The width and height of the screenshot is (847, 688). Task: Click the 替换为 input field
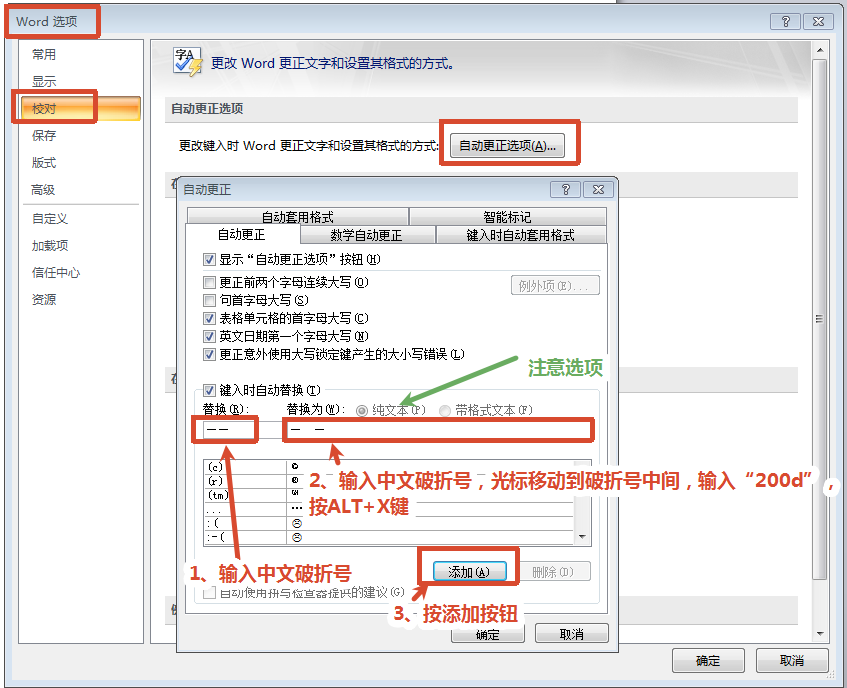tap(438, 430)
